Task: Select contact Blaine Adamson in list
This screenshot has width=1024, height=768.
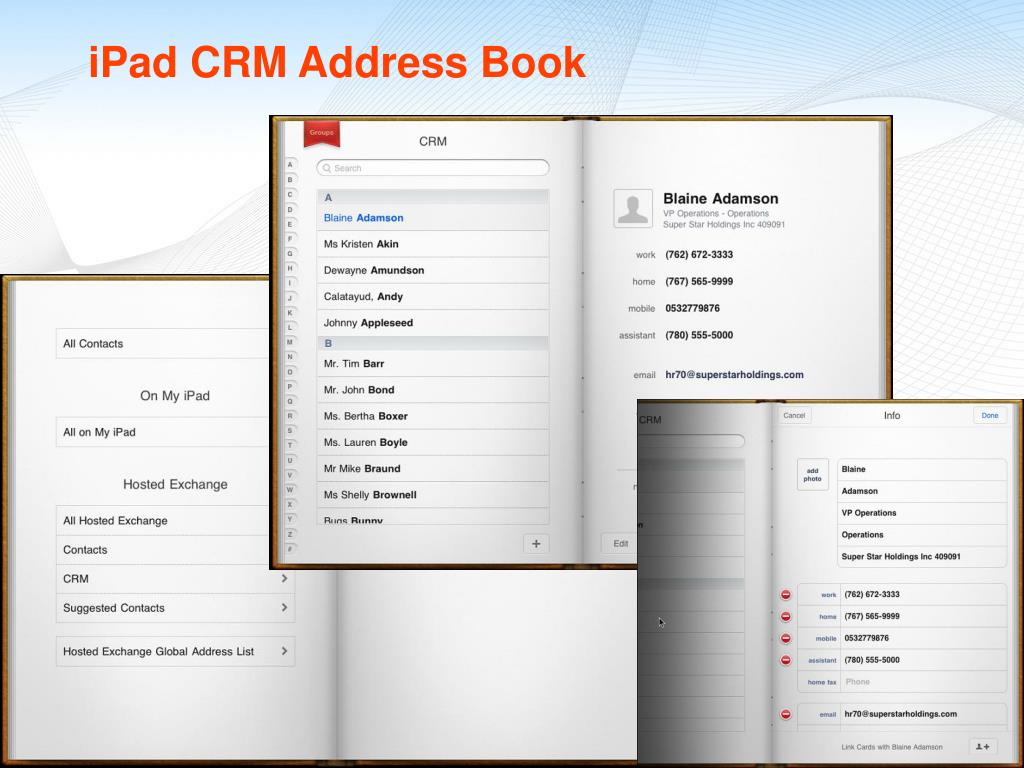Action: pos(433,218)
